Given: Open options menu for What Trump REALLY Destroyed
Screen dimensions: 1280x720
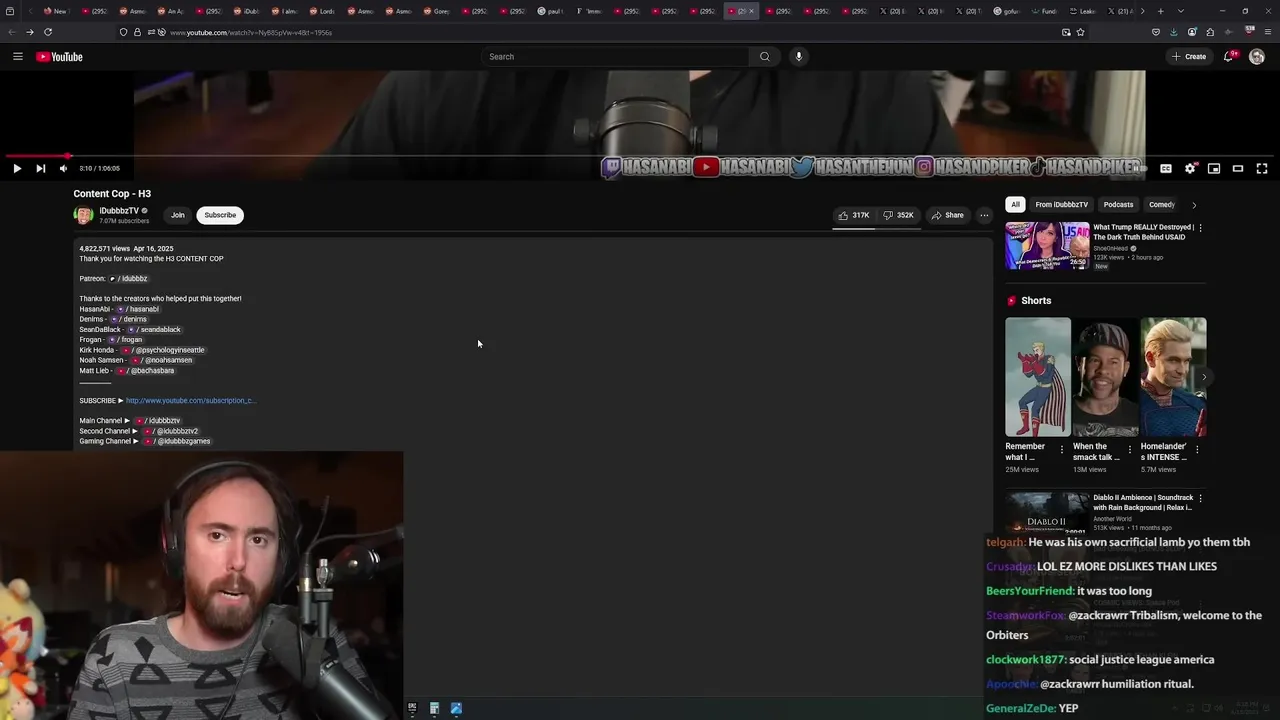Looking at the screenshot, I should pyautogui.click(x=1200, y=228).
